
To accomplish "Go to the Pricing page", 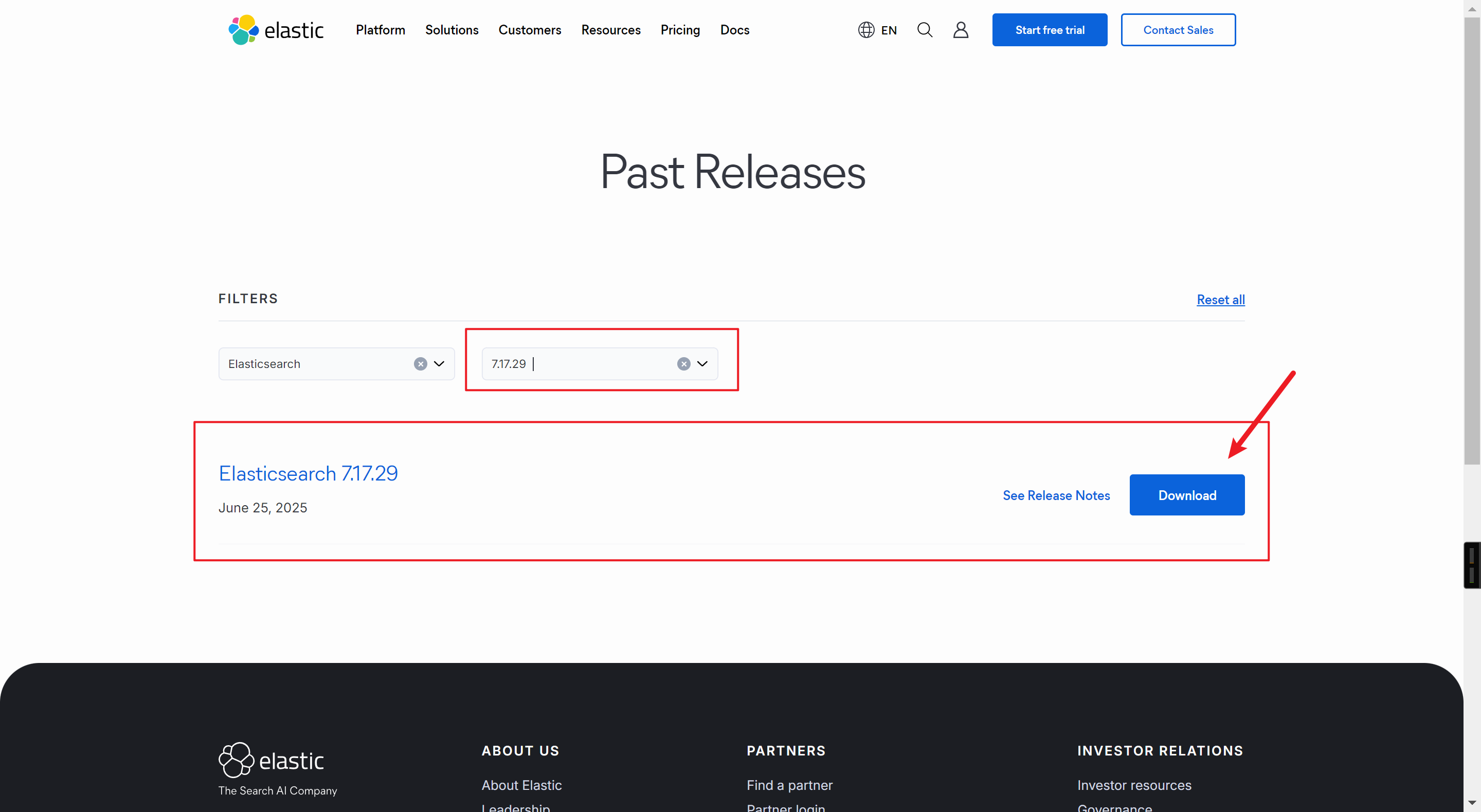I will click(680, 30).
